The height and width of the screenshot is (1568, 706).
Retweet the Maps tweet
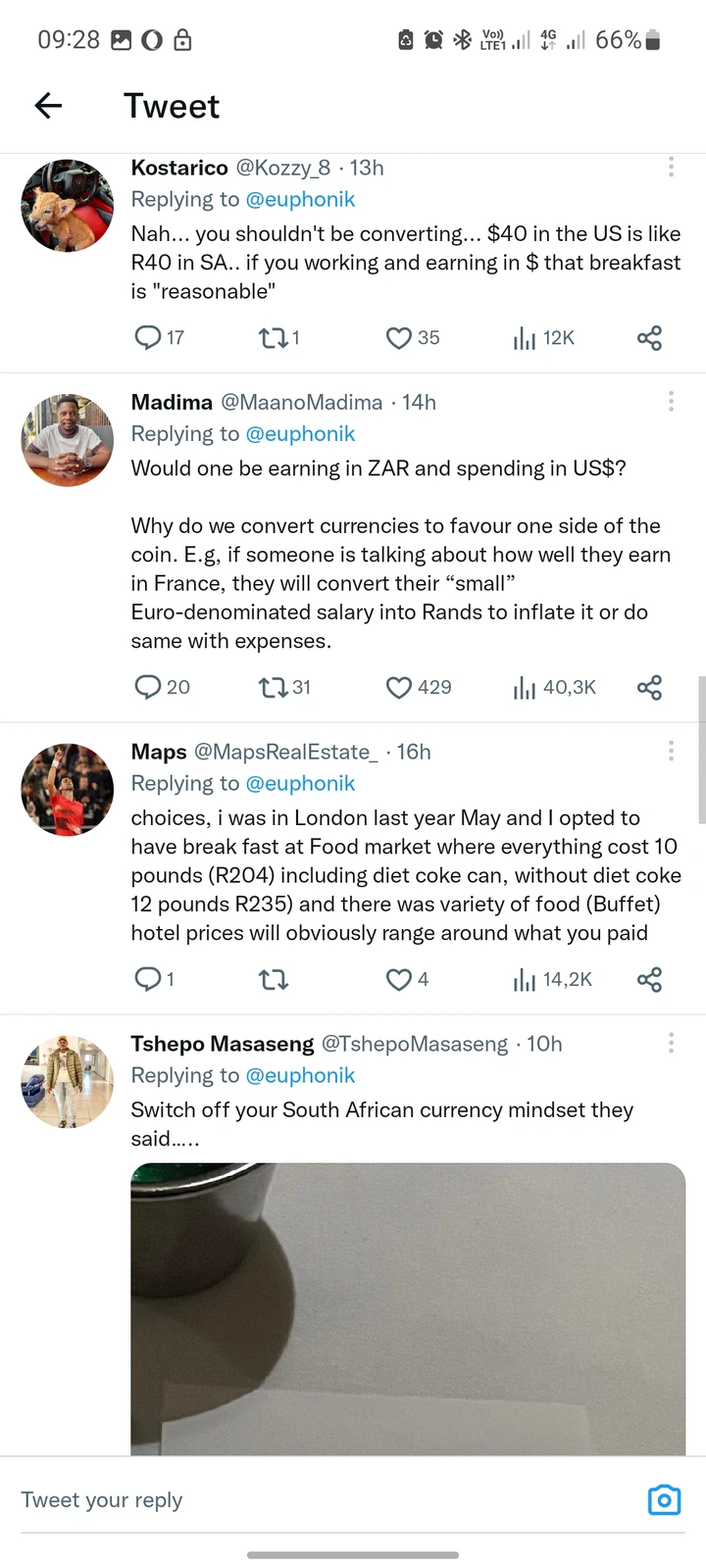274,979
